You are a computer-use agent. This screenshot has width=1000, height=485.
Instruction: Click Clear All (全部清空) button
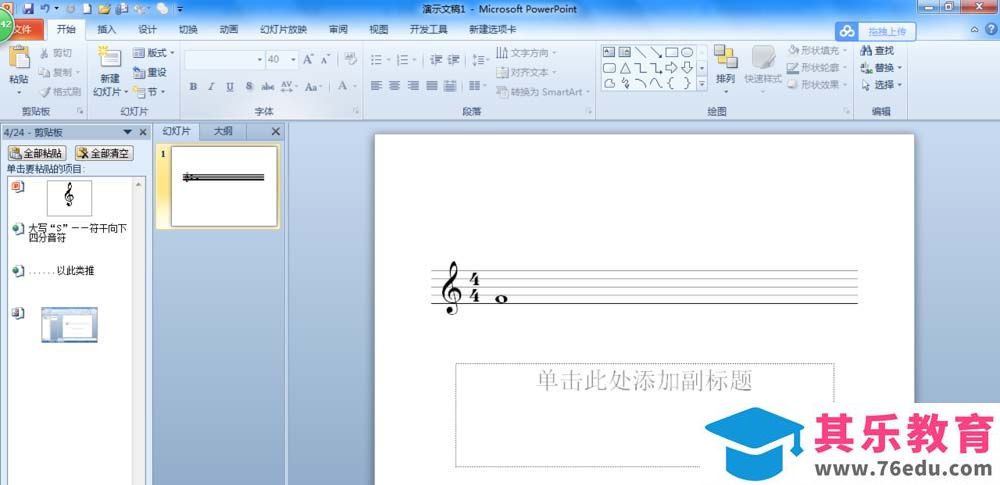(104, 153)
